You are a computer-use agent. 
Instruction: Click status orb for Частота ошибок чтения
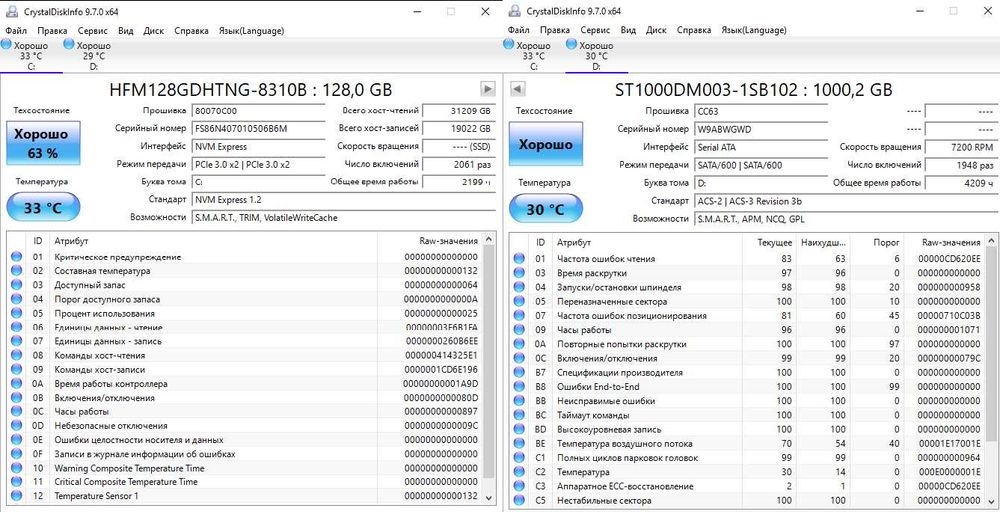(519, 259)
